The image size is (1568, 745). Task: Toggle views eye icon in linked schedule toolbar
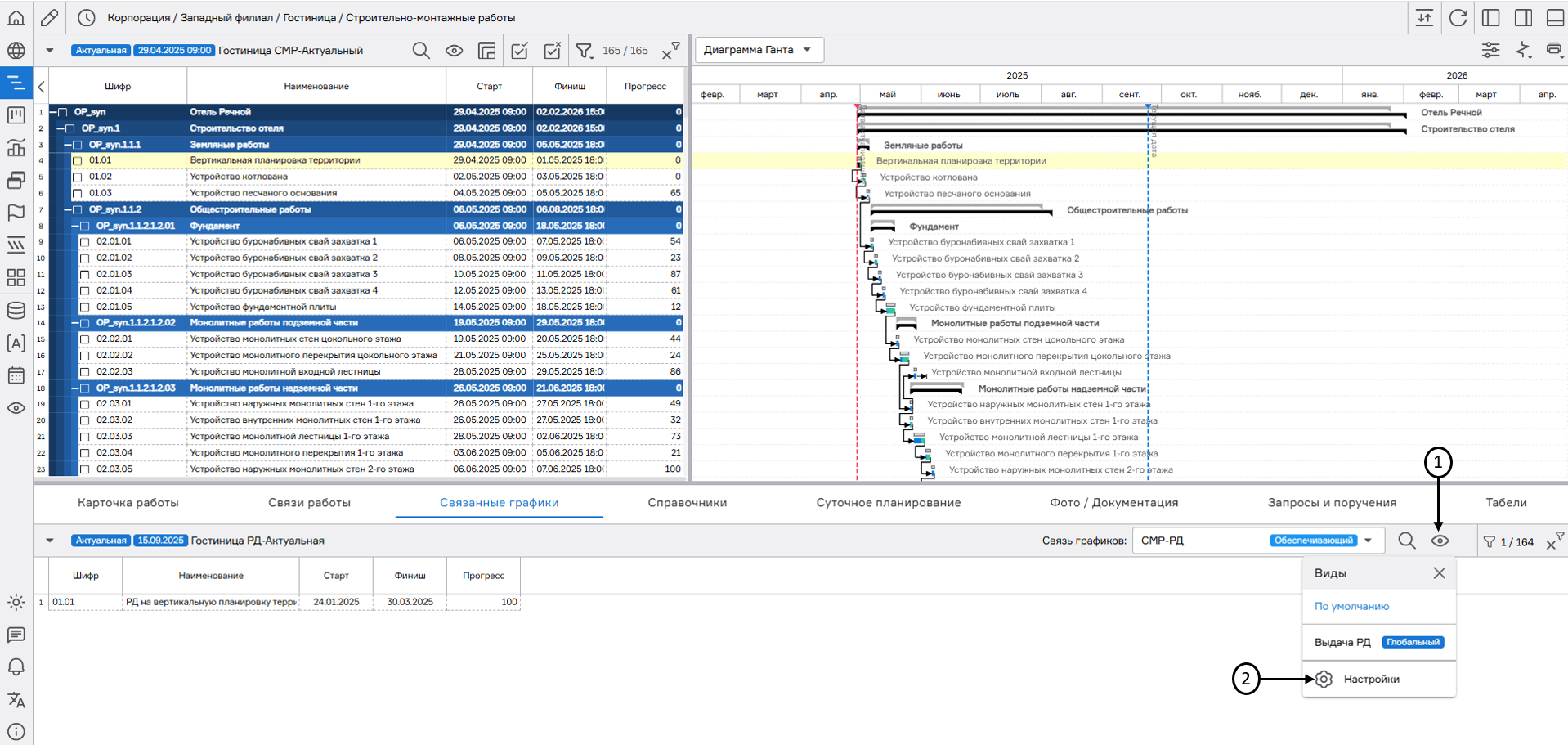pos(1440,541)
